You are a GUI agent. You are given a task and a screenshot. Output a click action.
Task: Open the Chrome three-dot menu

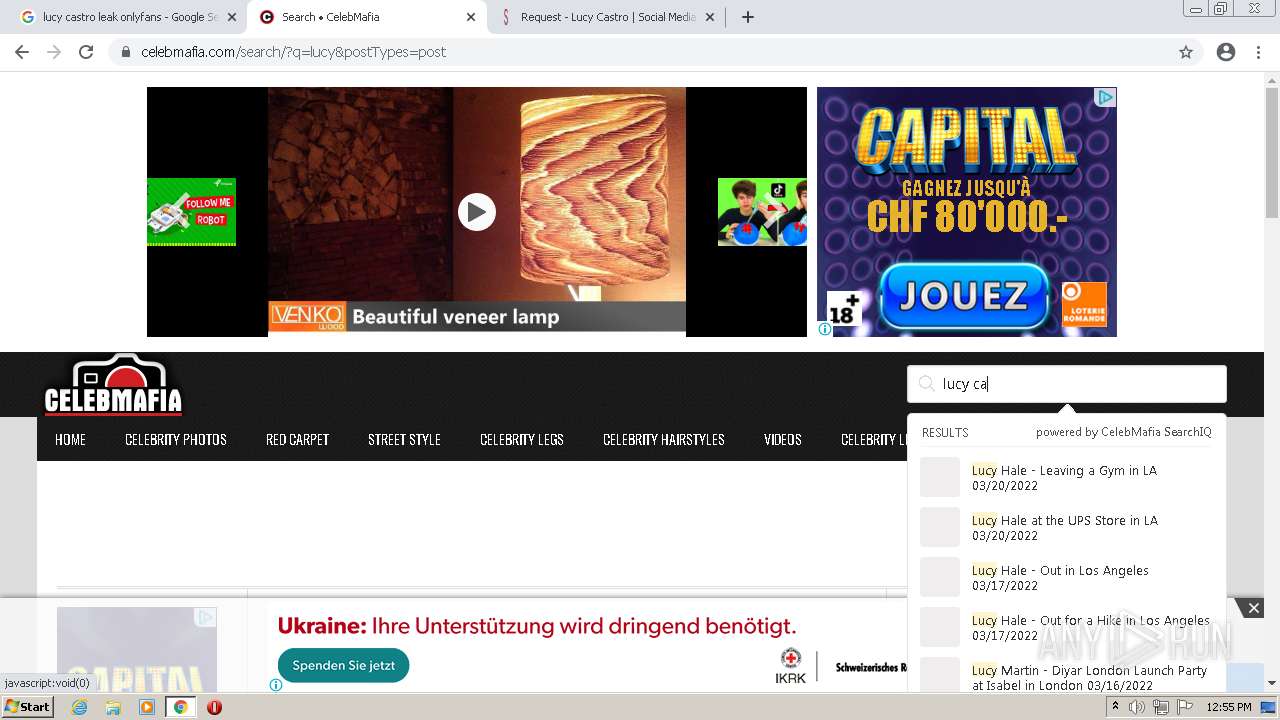(1258, 52)
